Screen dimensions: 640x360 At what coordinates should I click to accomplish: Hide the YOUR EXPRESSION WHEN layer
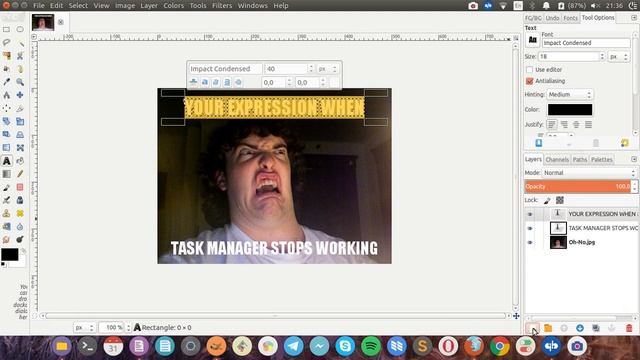(530, 214)
